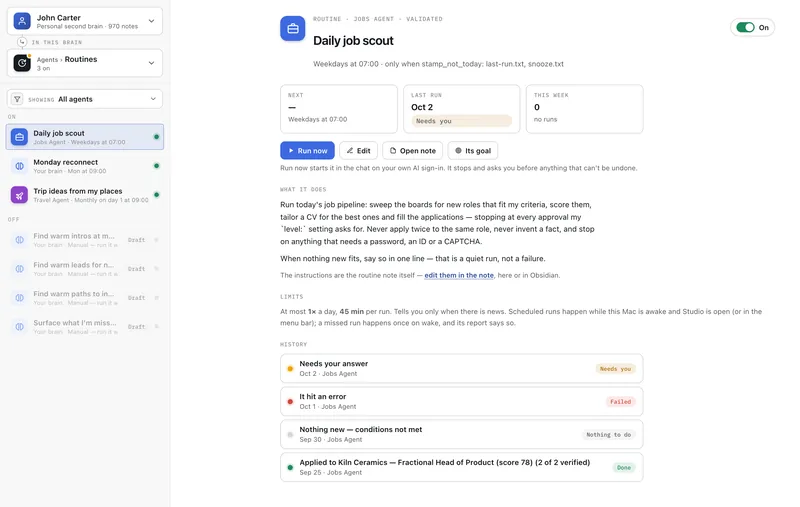Toggle the Surface what I'm missing status dot
The height and width of the screenshot is (507, 800).
click(x=157, y=326)
